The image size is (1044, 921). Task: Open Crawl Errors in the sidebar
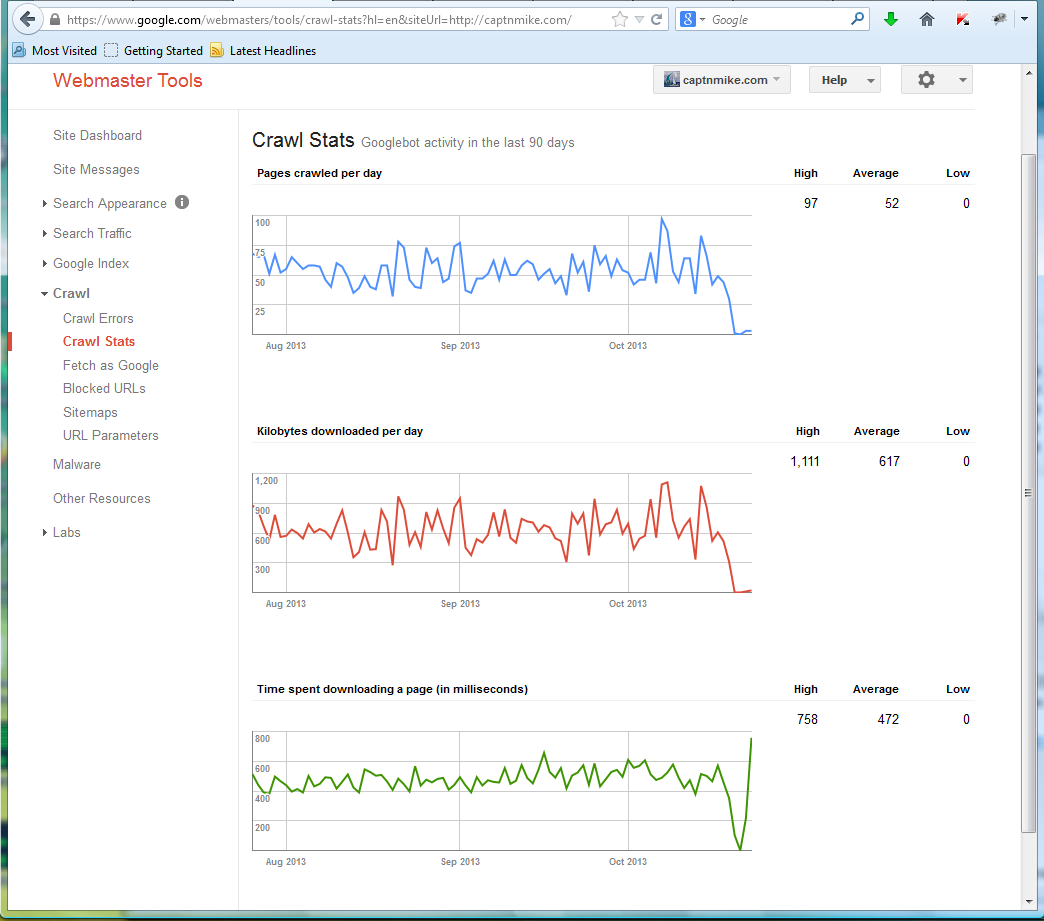click(98, 318)
